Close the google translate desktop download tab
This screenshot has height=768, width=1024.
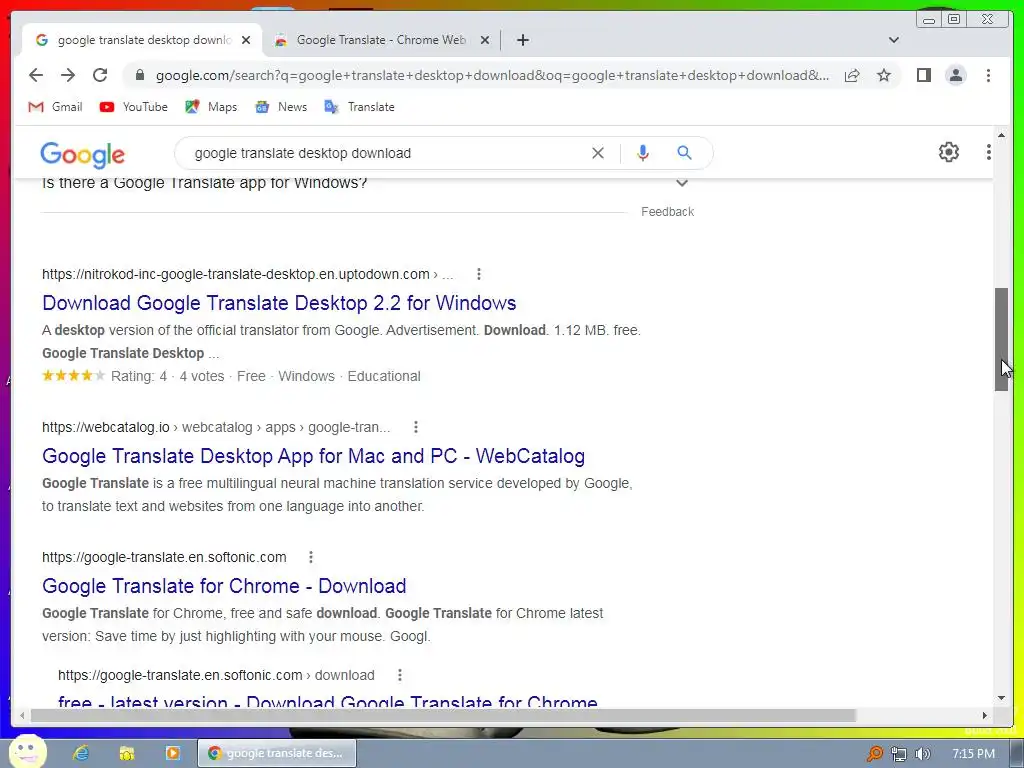click(x=246, y=40)
